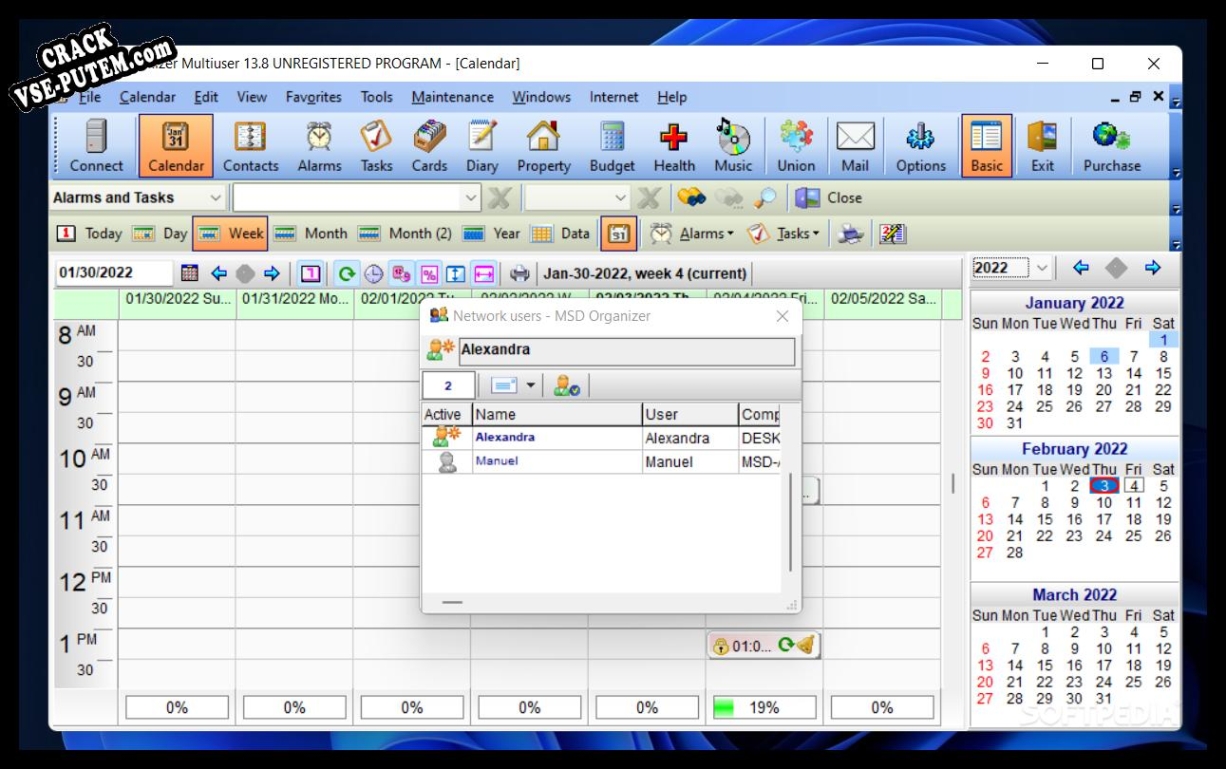Expand the second small empty combo box
Viewport: 1226px width, 769px height.
(x=620, y=198)
